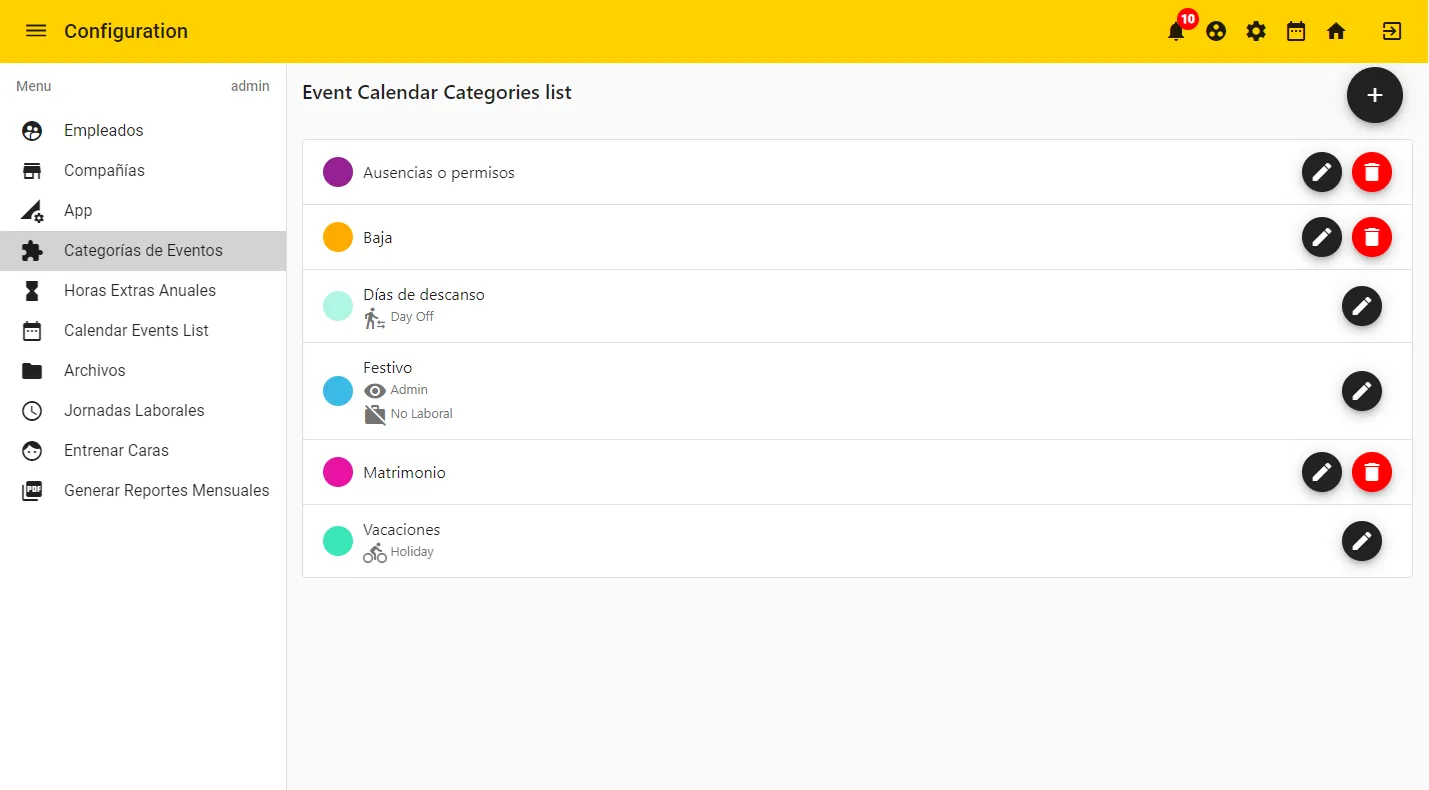Edit the Vacaciones category

(x=1361, y=541)
